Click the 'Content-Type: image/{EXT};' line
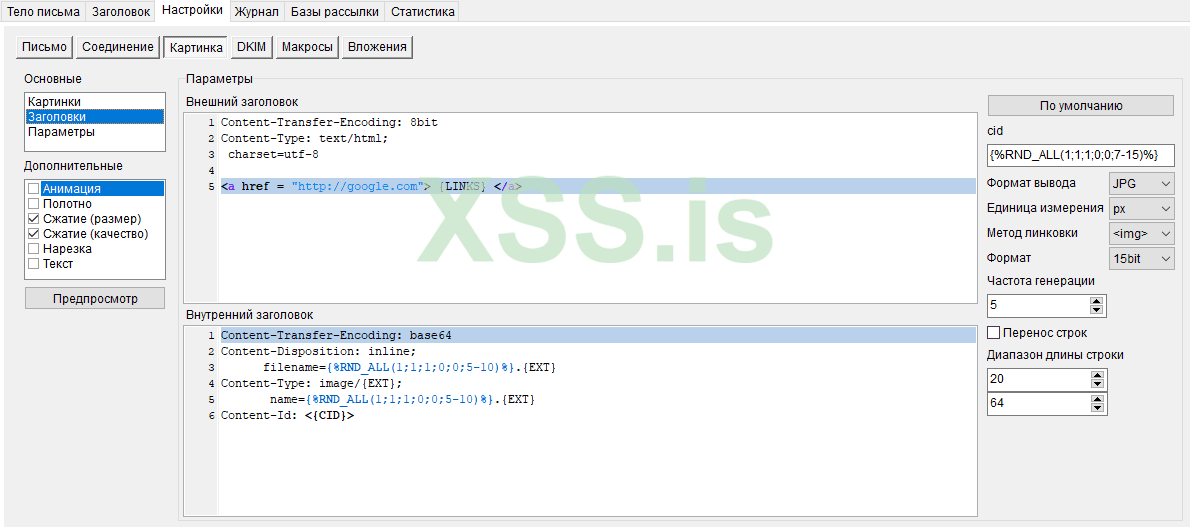This screenshot has height=527, width=1190. click(x=312, y=383)
